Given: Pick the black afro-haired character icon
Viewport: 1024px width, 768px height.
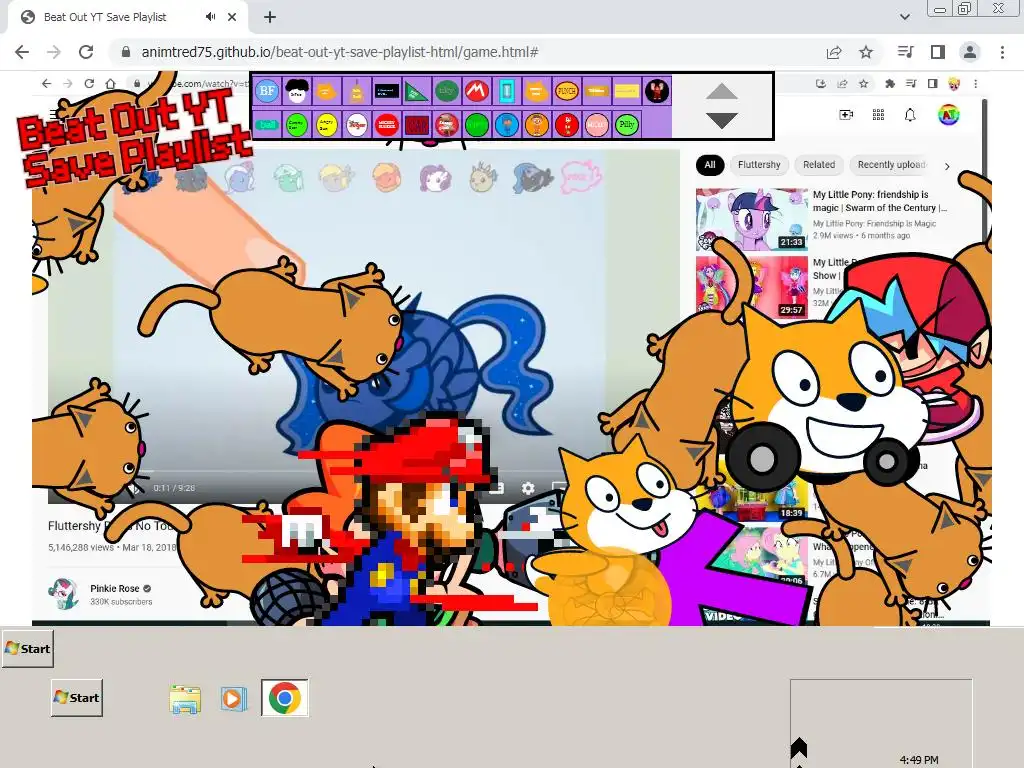Looking at the screenshot, I should coord(297,91).
